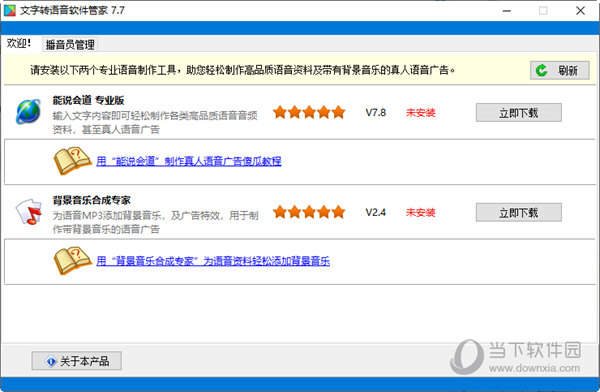Click the 能说会道 专业版 title text

pos(88,101)
